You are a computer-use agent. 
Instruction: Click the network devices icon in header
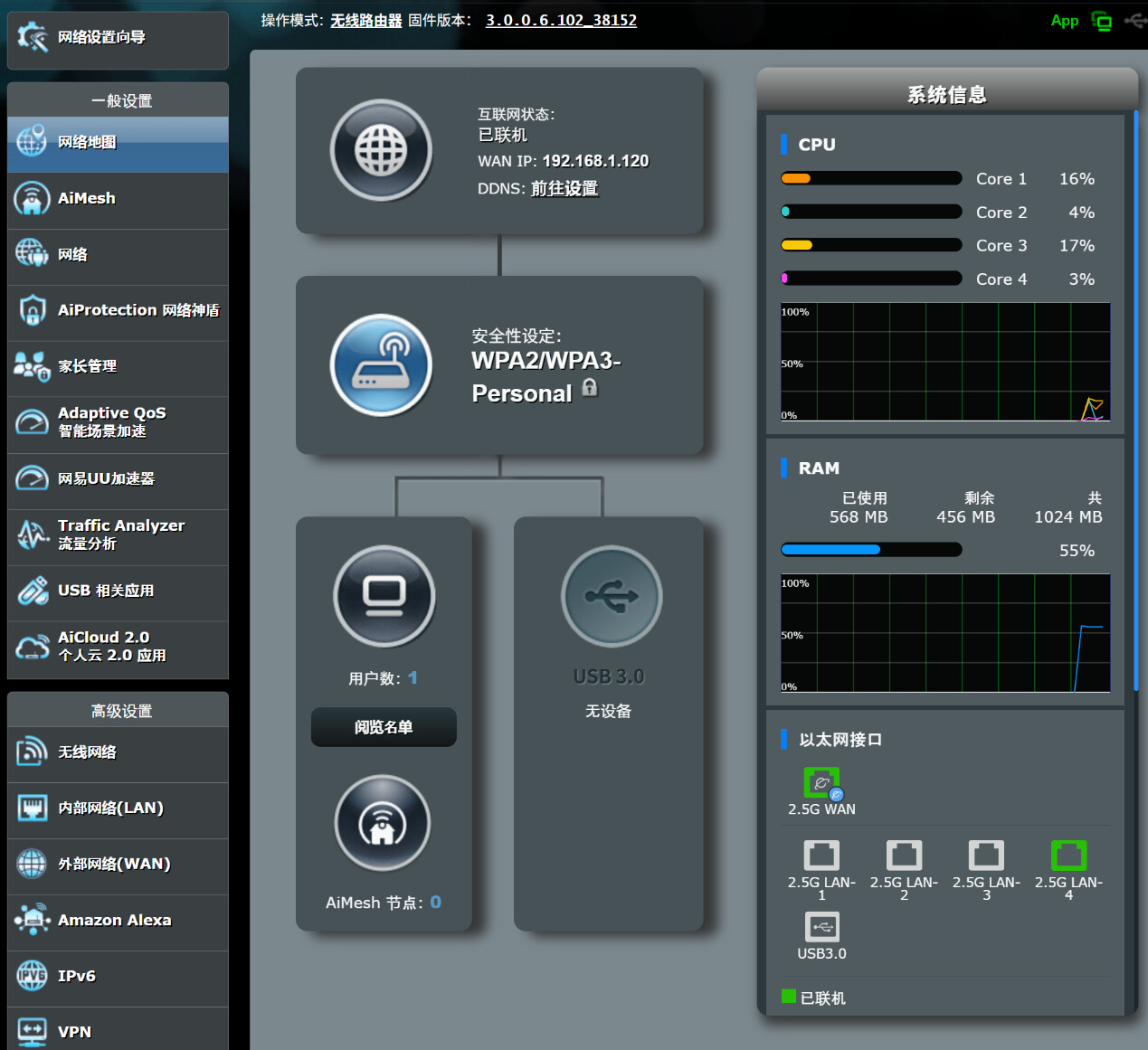coord(1102,21)
